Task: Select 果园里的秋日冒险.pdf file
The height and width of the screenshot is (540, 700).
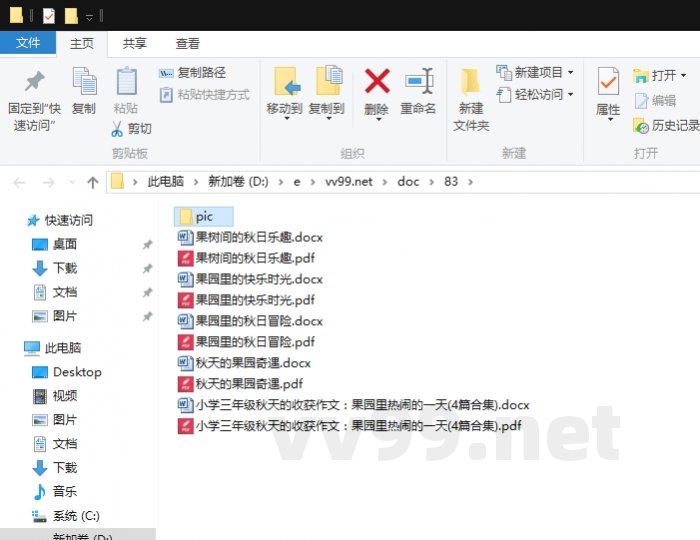Action: [x=246, y=342]
